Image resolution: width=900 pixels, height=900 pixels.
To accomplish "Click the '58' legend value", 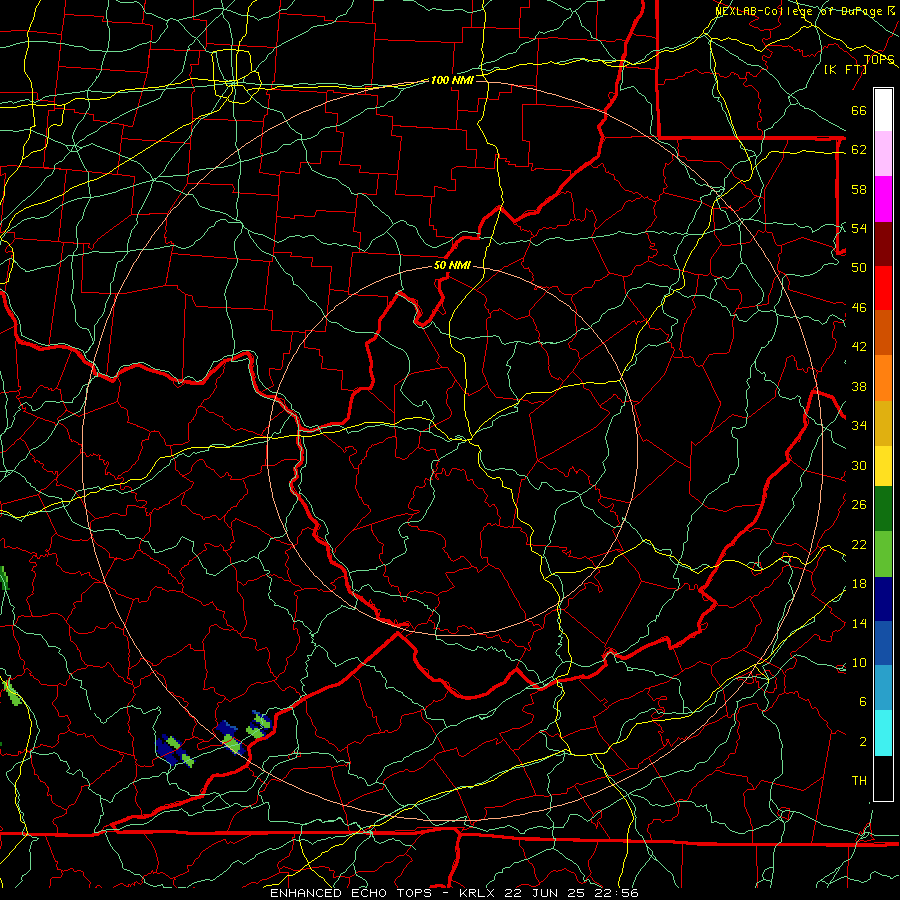I will point(859,189).
